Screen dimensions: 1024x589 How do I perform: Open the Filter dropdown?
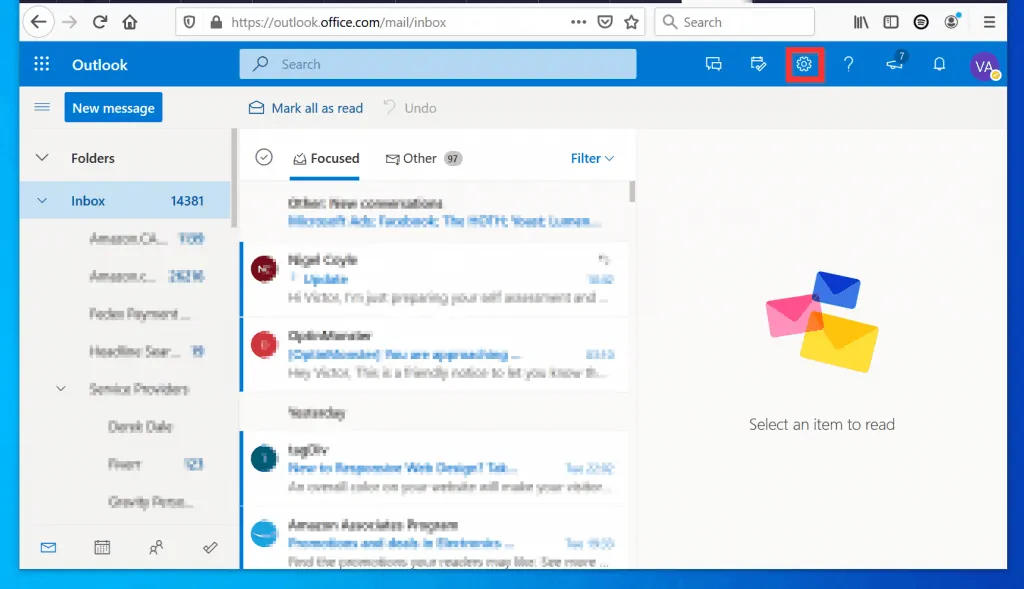pos(592,157)
